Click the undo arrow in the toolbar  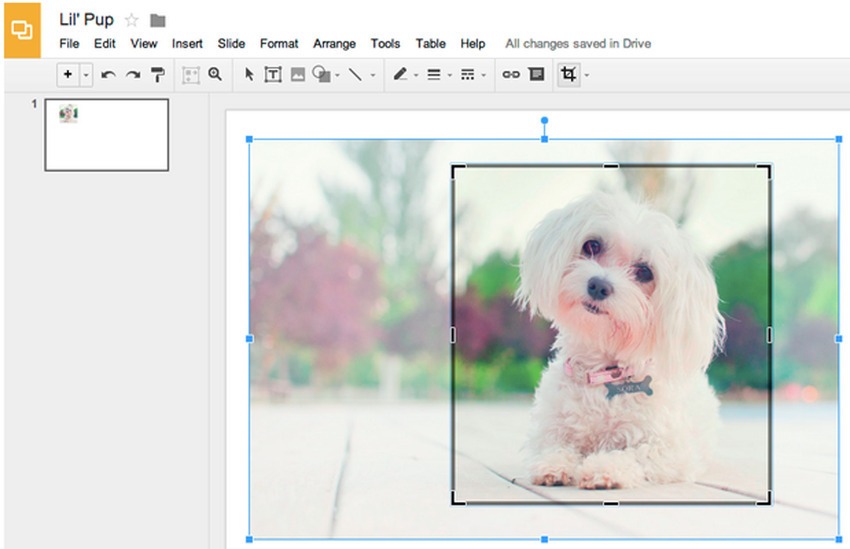tap(109, 75)
